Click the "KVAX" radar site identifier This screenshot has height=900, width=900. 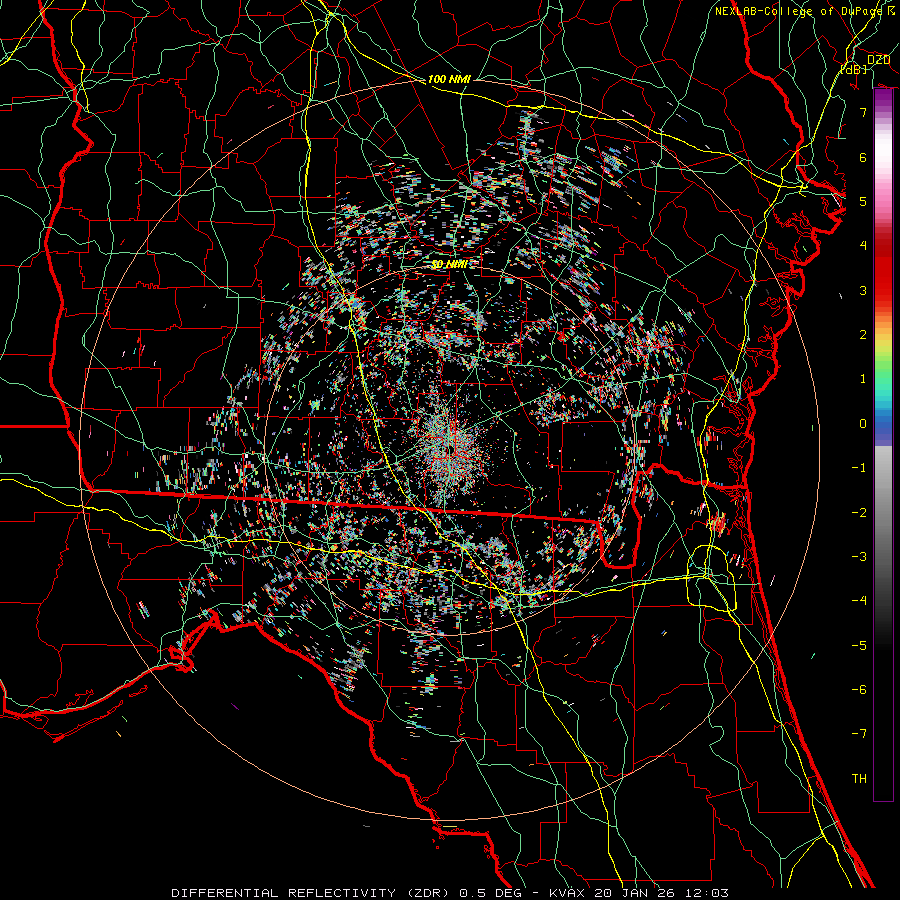(x=567, y=893)
